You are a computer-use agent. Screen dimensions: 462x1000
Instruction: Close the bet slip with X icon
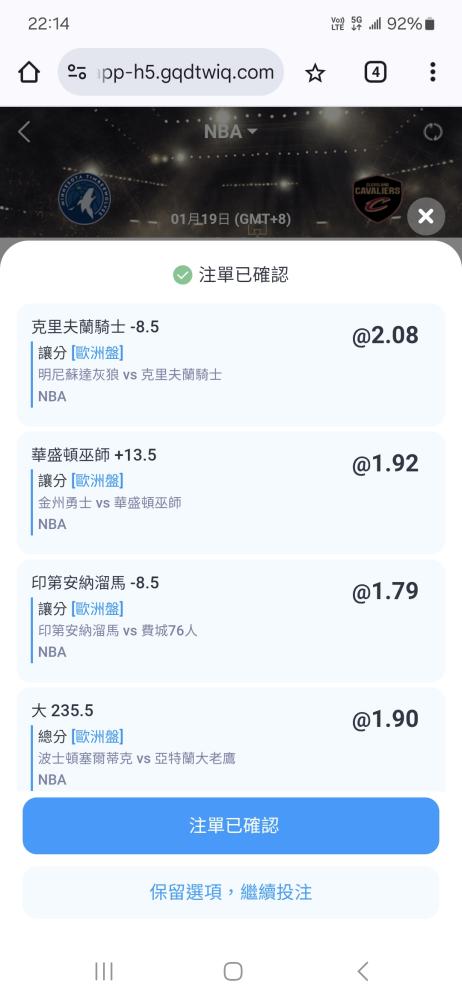(x=426, y=216)
